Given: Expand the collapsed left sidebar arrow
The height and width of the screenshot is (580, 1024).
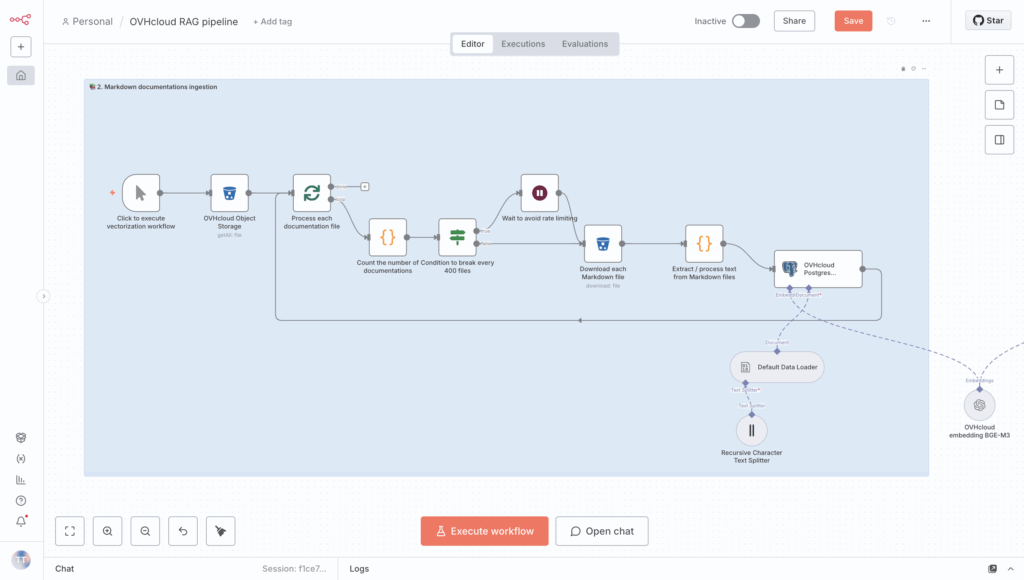Looking at the screenshot, I should click(x=43, y=296).
